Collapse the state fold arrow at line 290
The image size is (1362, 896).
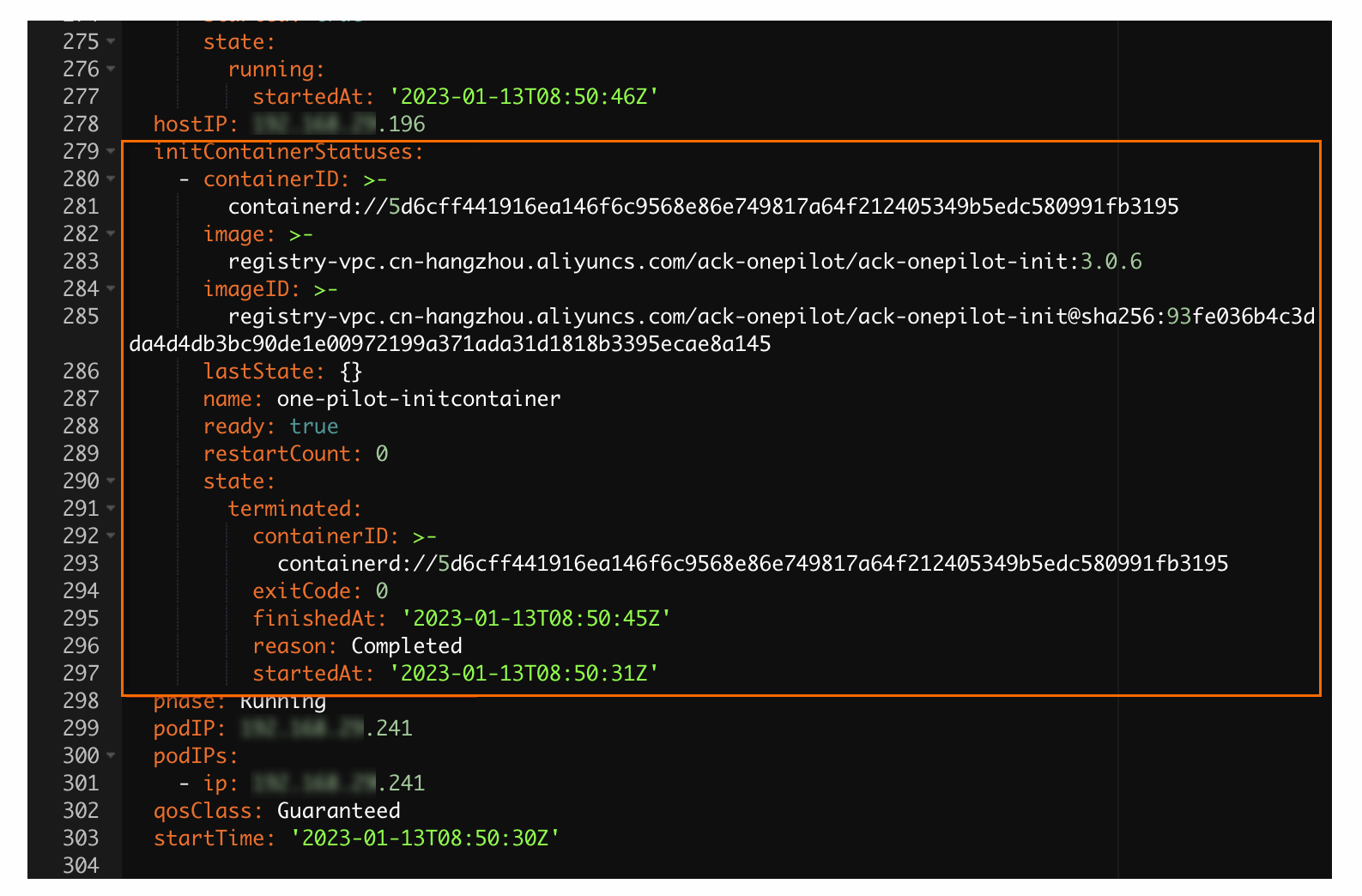pos(111,481)
